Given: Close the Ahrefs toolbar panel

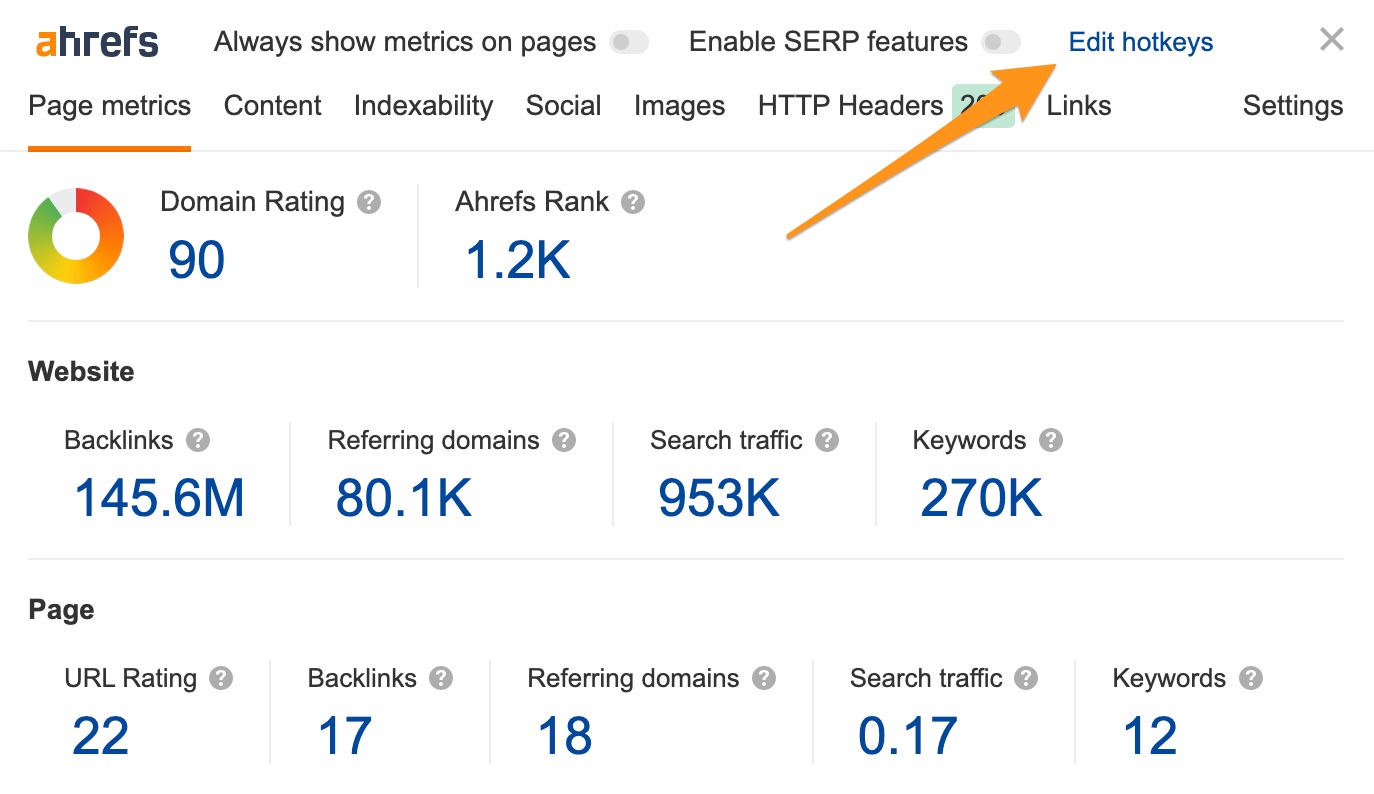Looking at the screenshot, I should pyautogui.click(x=1331, y=40).
